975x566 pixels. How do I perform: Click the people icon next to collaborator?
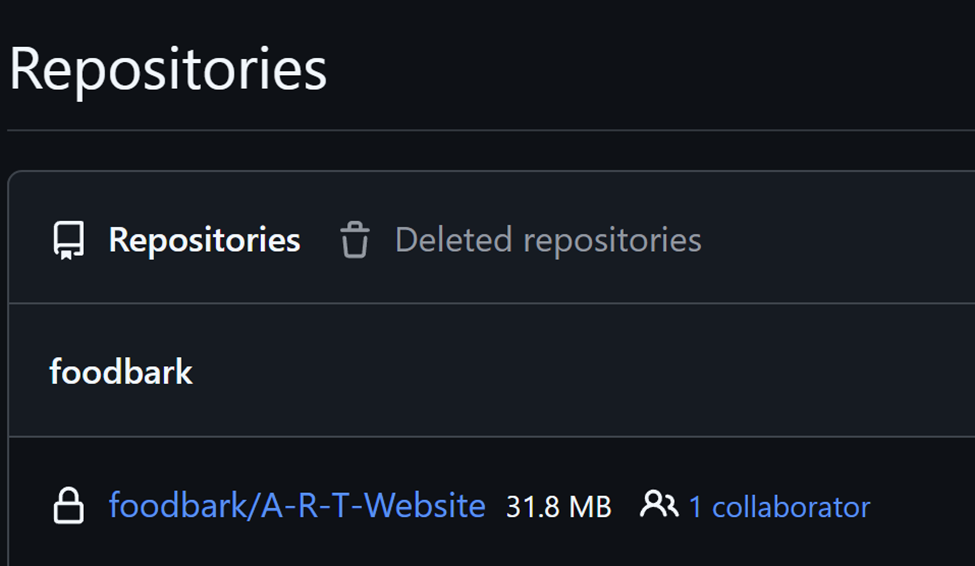tap(659, 505)
